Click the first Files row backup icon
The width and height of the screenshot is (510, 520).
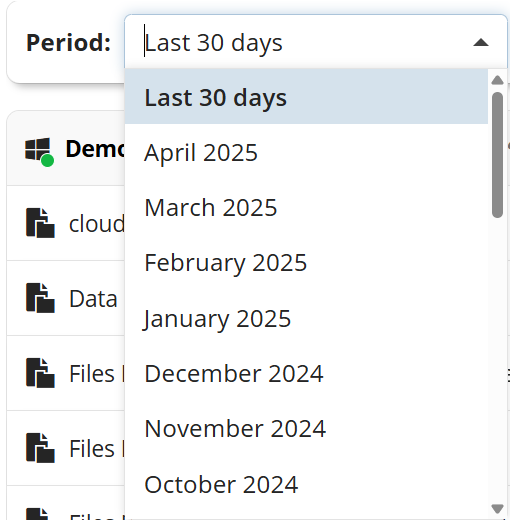pos(40,373)
